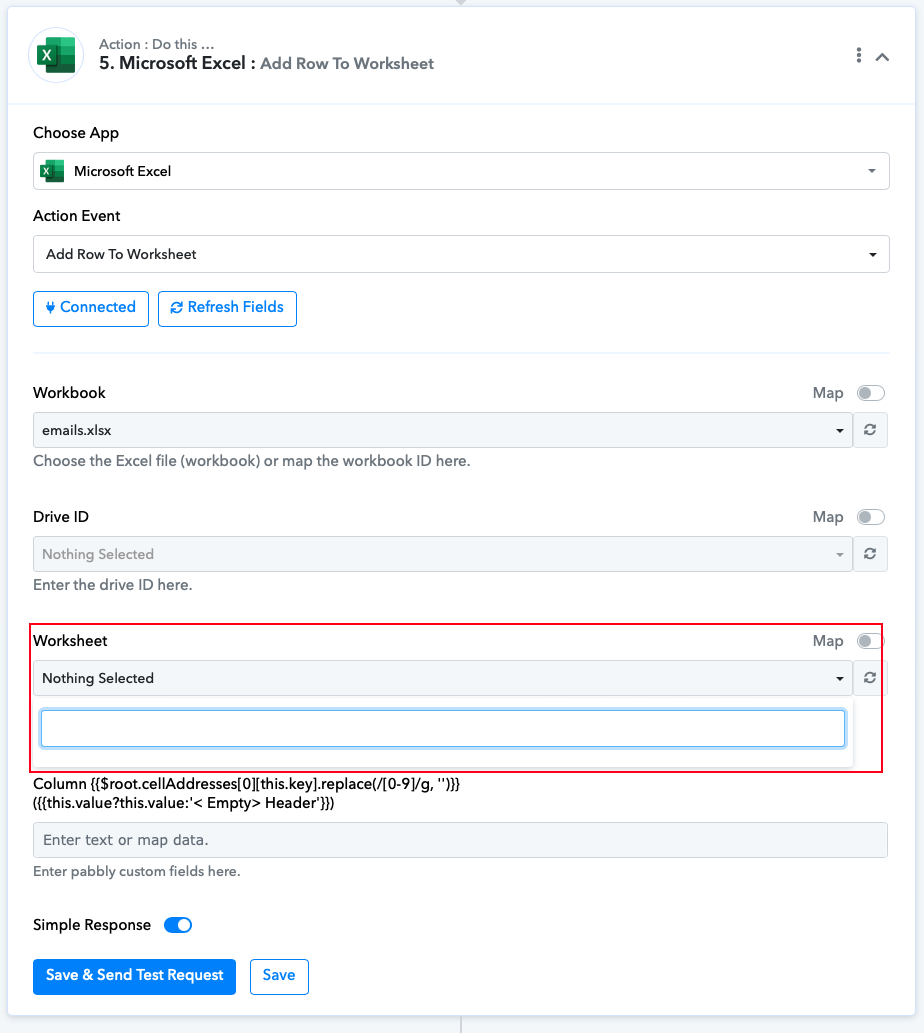
Task: Toggle Map switch for Workbook
Action: [870, 393]
